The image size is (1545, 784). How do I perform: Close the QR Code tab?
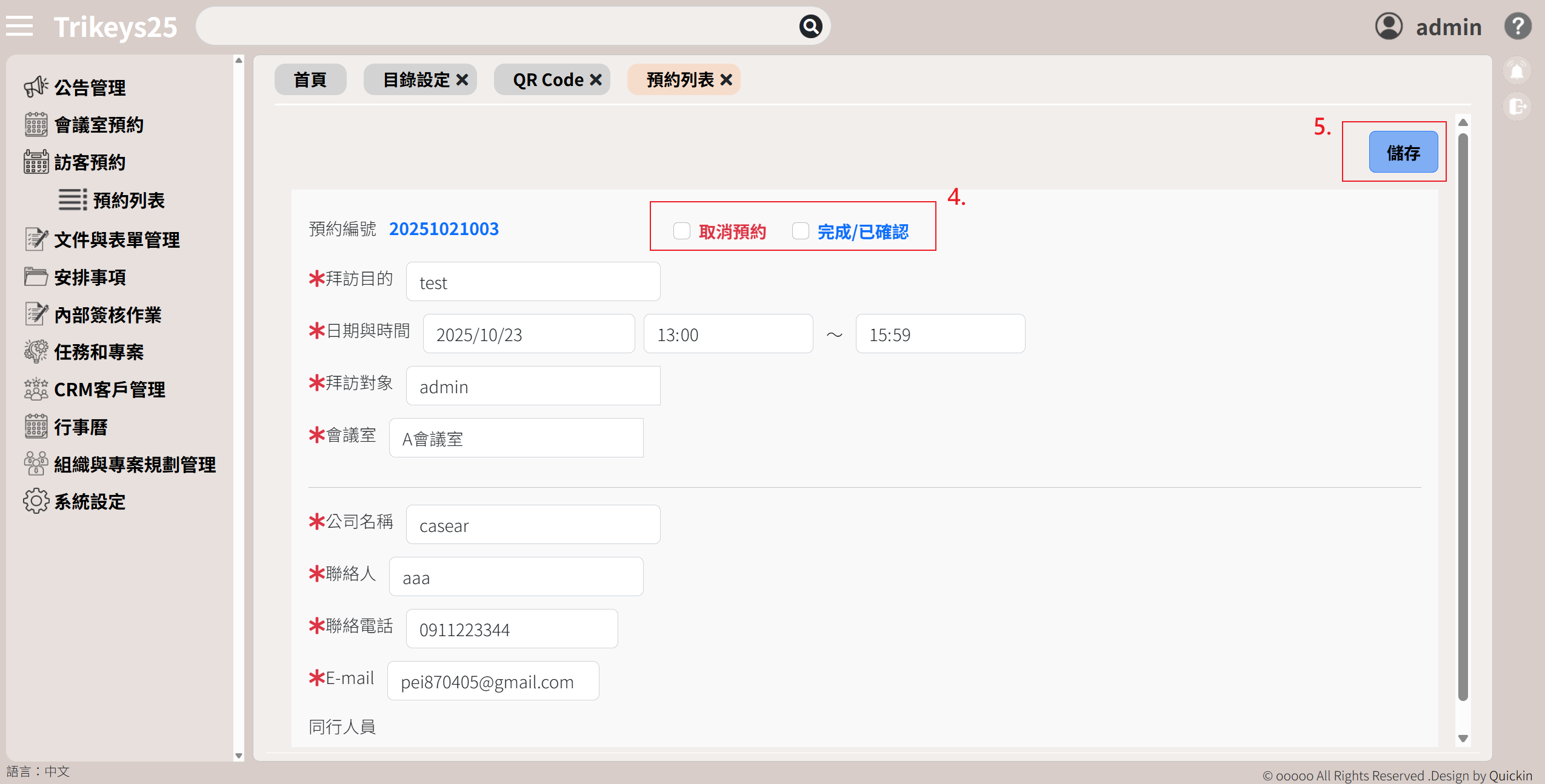(x=596, y=80)
